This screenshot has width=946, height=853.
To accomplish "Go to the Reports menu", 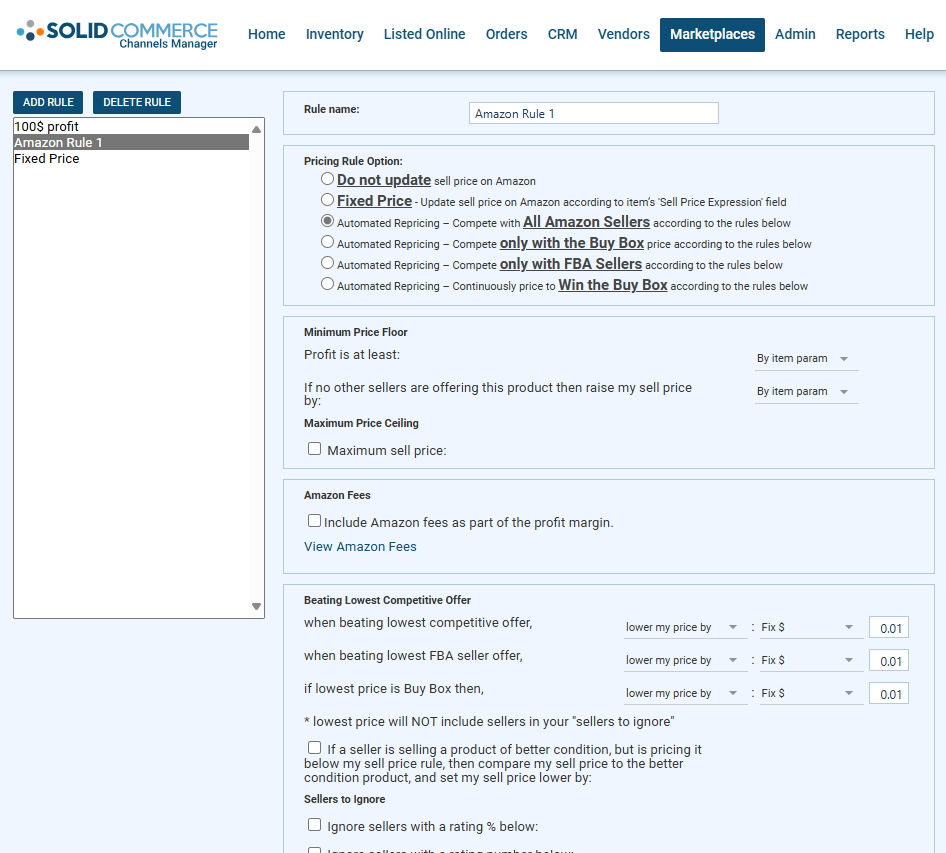I will pyautogui.click(x=860, y=34).
